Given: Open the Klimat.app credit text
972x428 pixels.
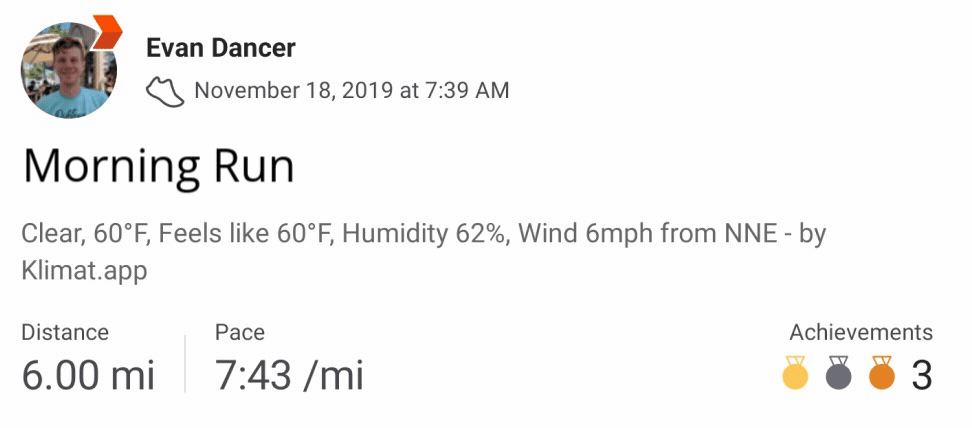Looking at the screenshot, I should pos(84,271).
